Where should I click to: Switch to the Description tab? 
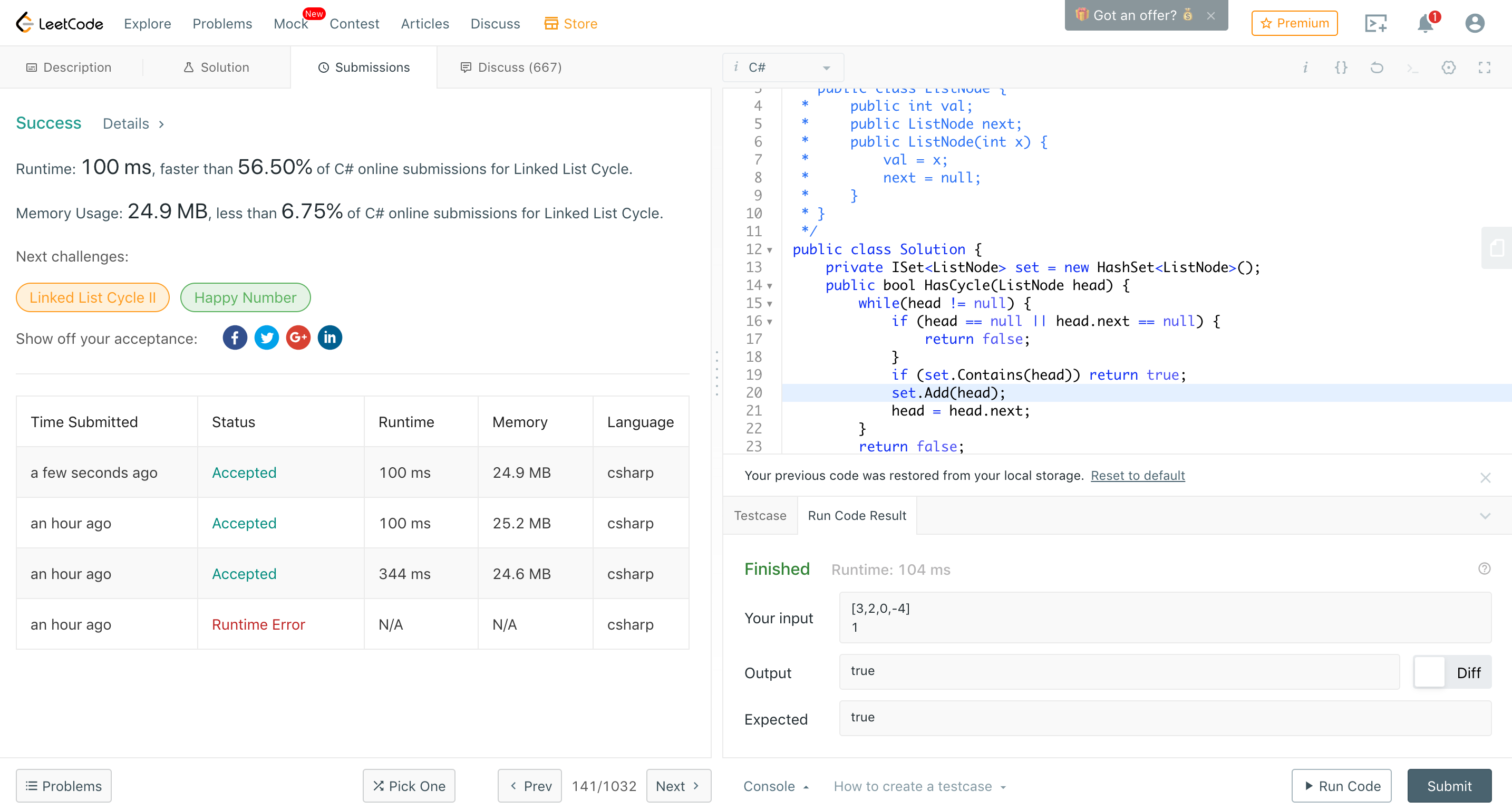tap(69, 67)
